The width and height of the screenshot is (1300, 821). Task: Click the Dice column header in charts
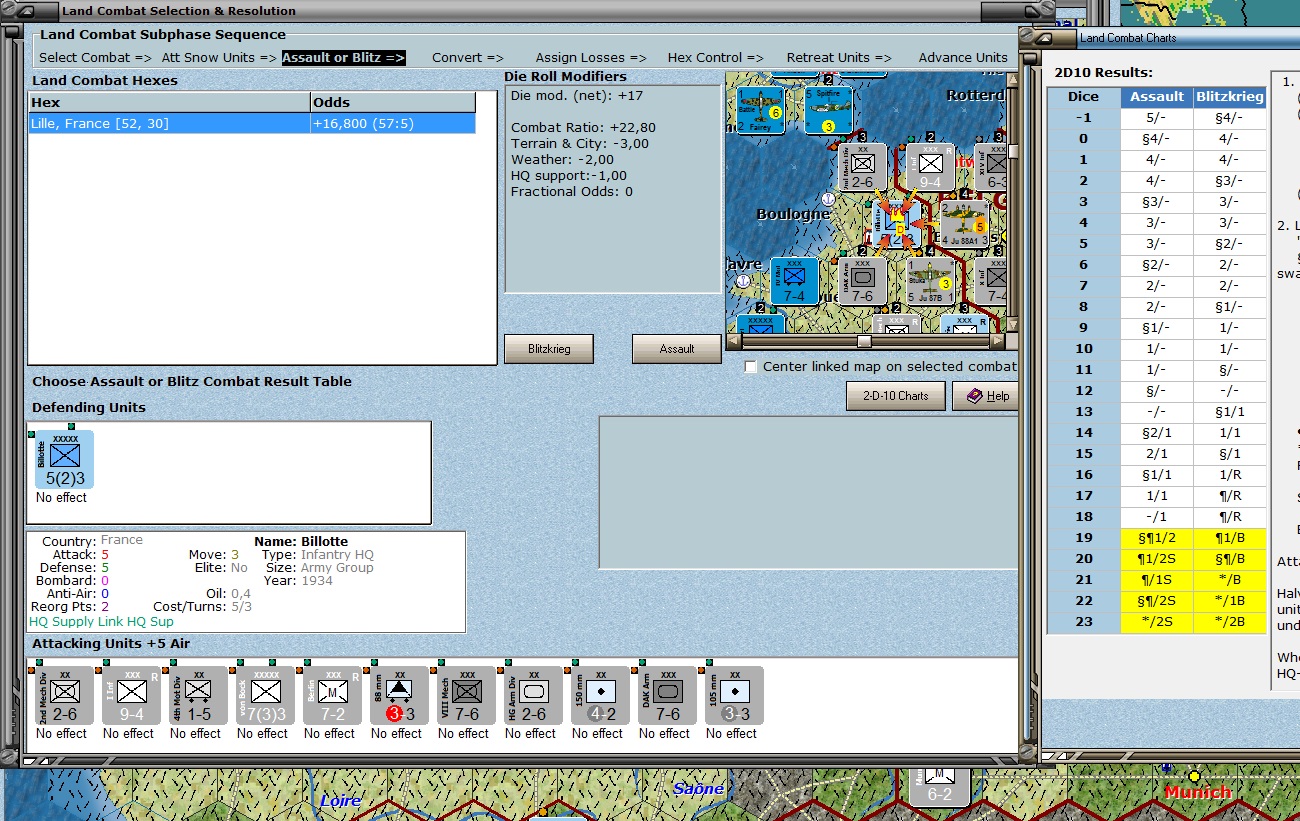click(x=1084, y=97)
